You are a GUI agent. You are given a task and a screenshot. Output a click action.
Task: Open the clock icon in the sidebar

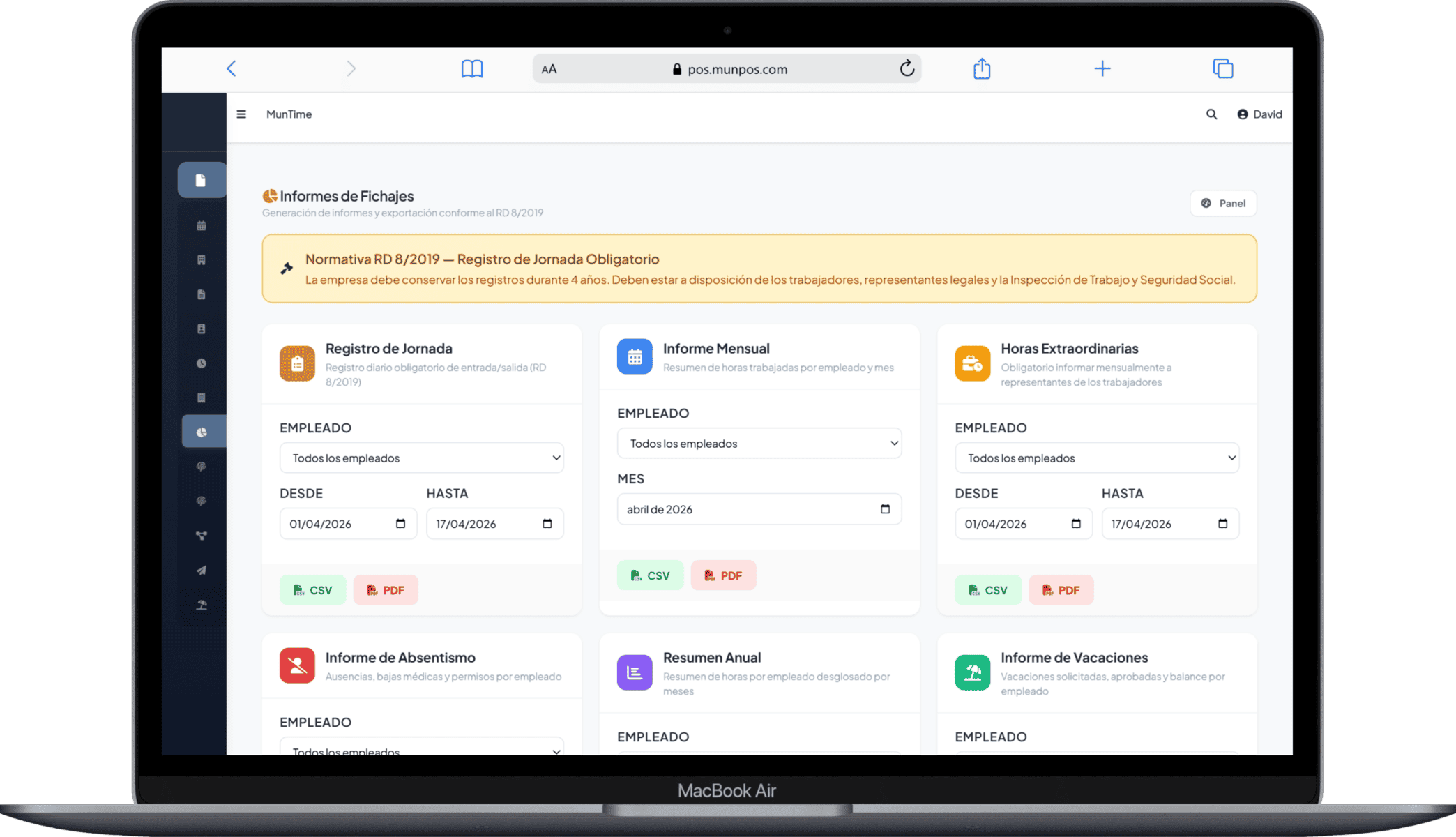click(x=202, y=363)
